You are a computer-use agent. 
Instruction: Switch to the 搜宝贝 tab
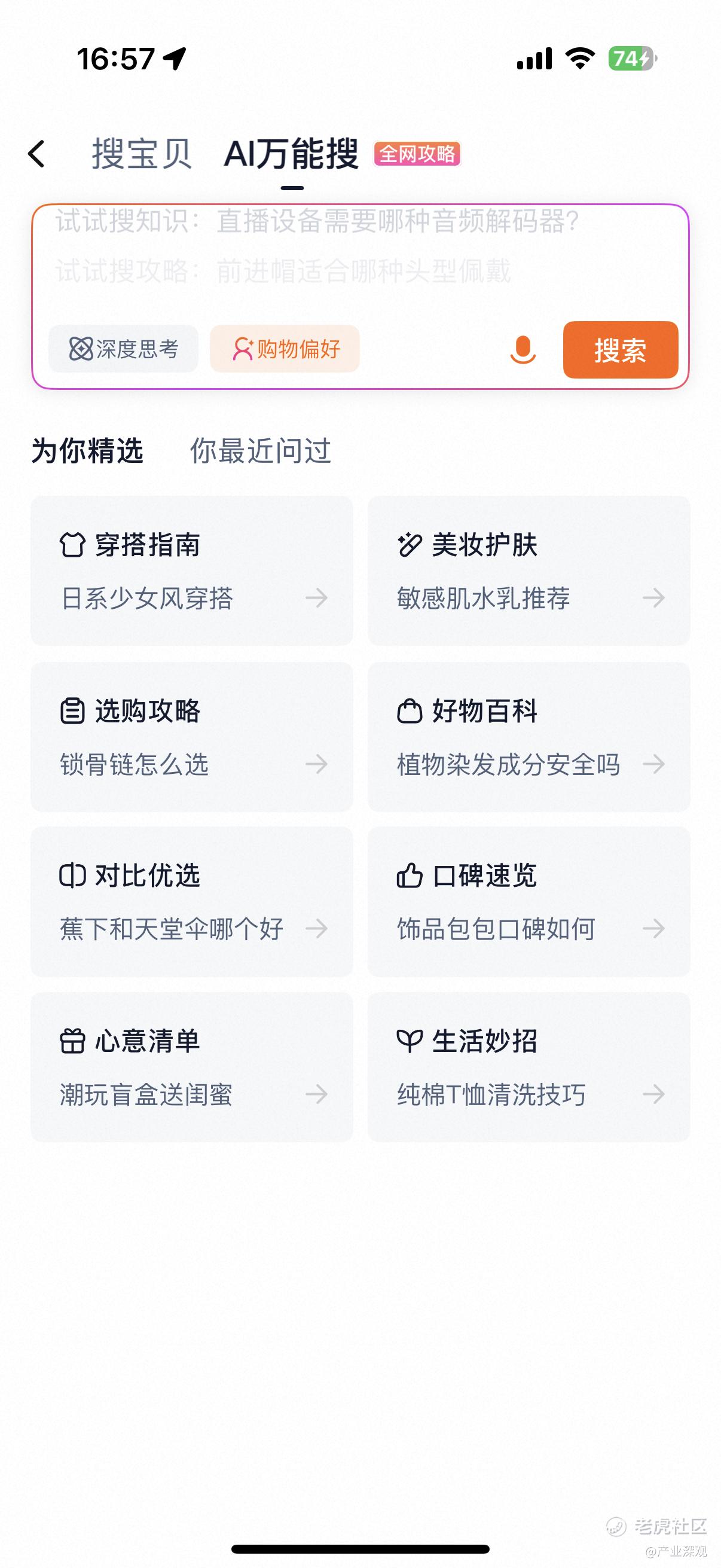click(142, 153)
